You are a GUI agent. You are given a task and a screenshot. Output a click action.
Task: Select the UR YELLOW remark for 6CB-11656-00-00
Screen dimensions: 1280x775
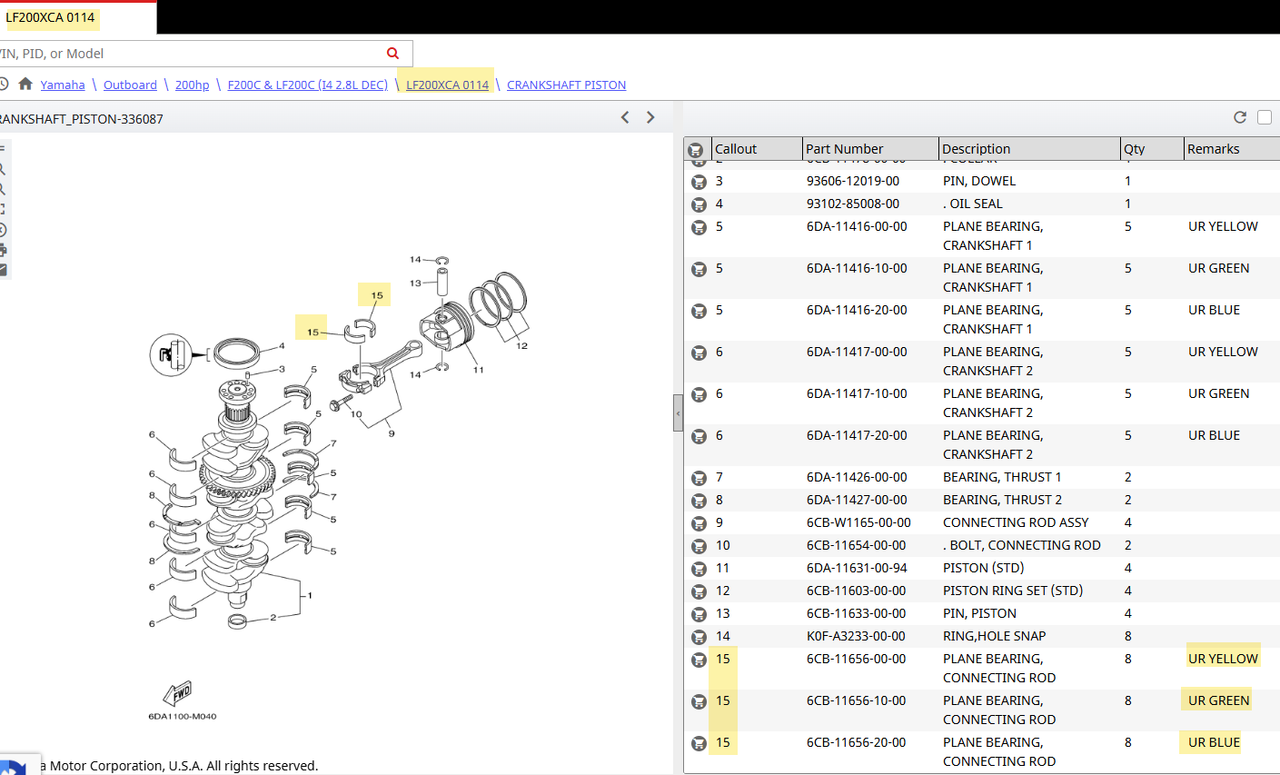point(1223,658)
